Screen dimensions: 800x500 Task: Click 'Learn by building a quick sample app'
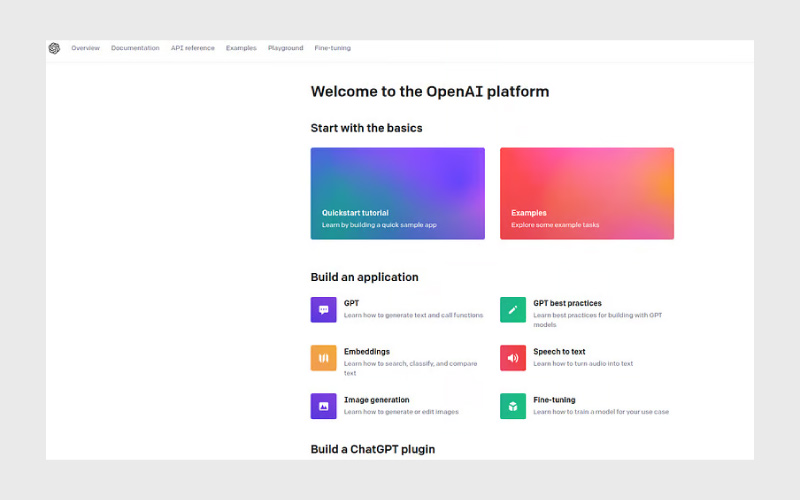379,225
